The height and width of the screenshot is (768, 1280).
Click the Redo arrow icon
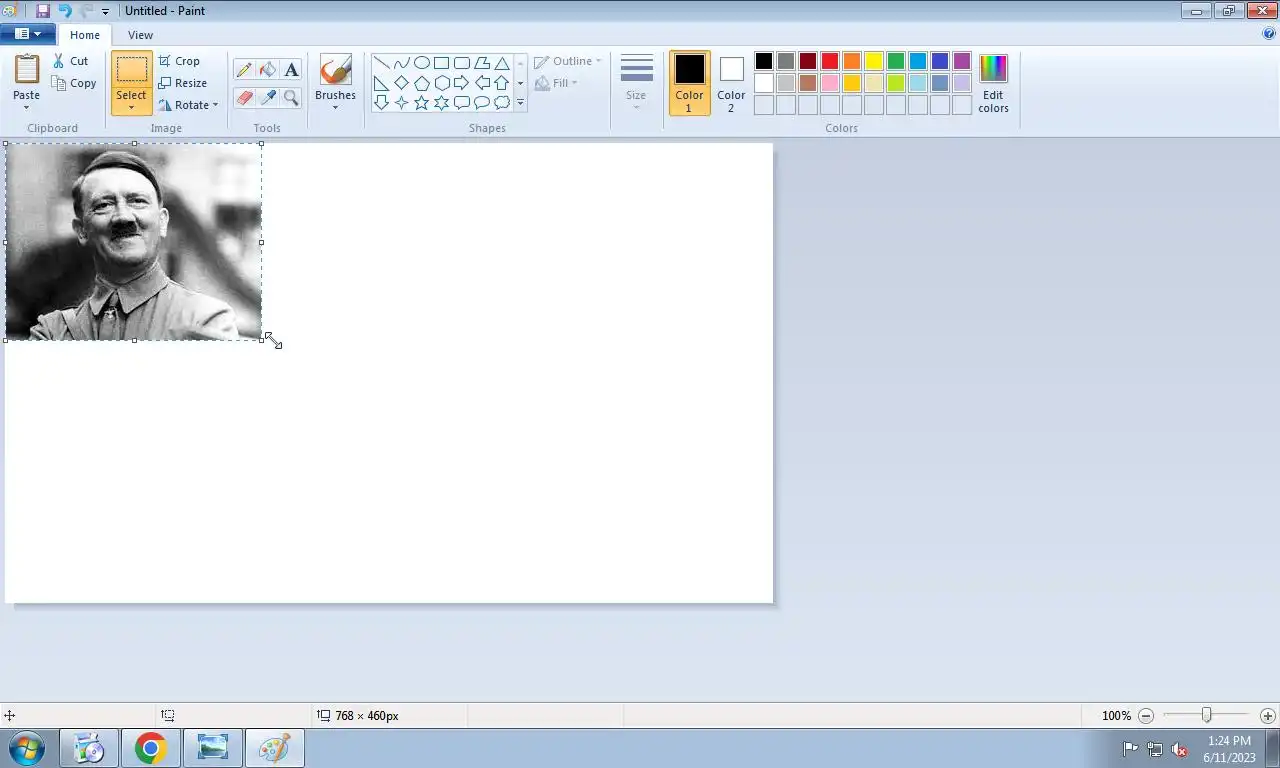tap(86, 11)
